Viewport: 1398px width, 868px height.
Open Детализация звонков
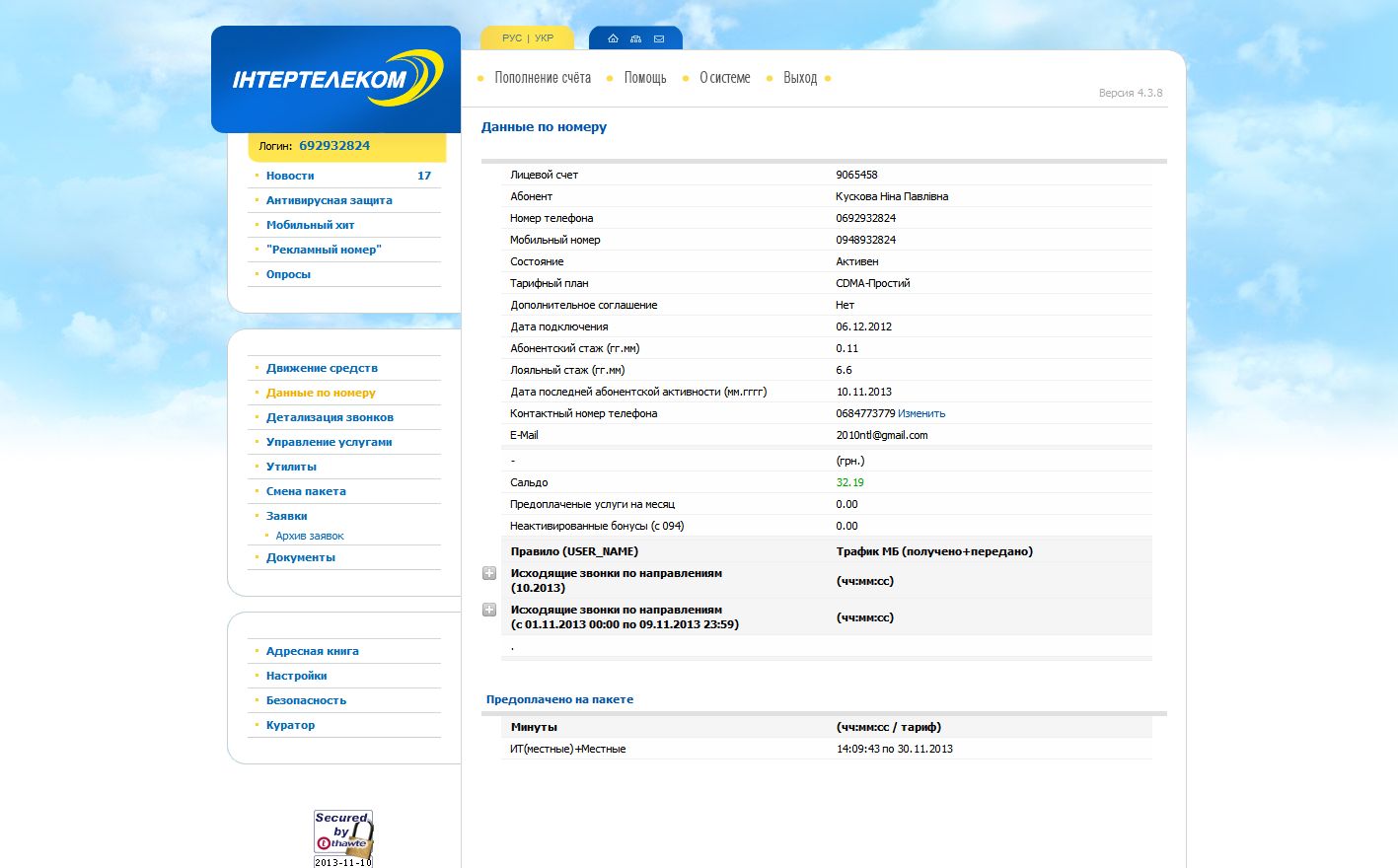click(330, 417)
